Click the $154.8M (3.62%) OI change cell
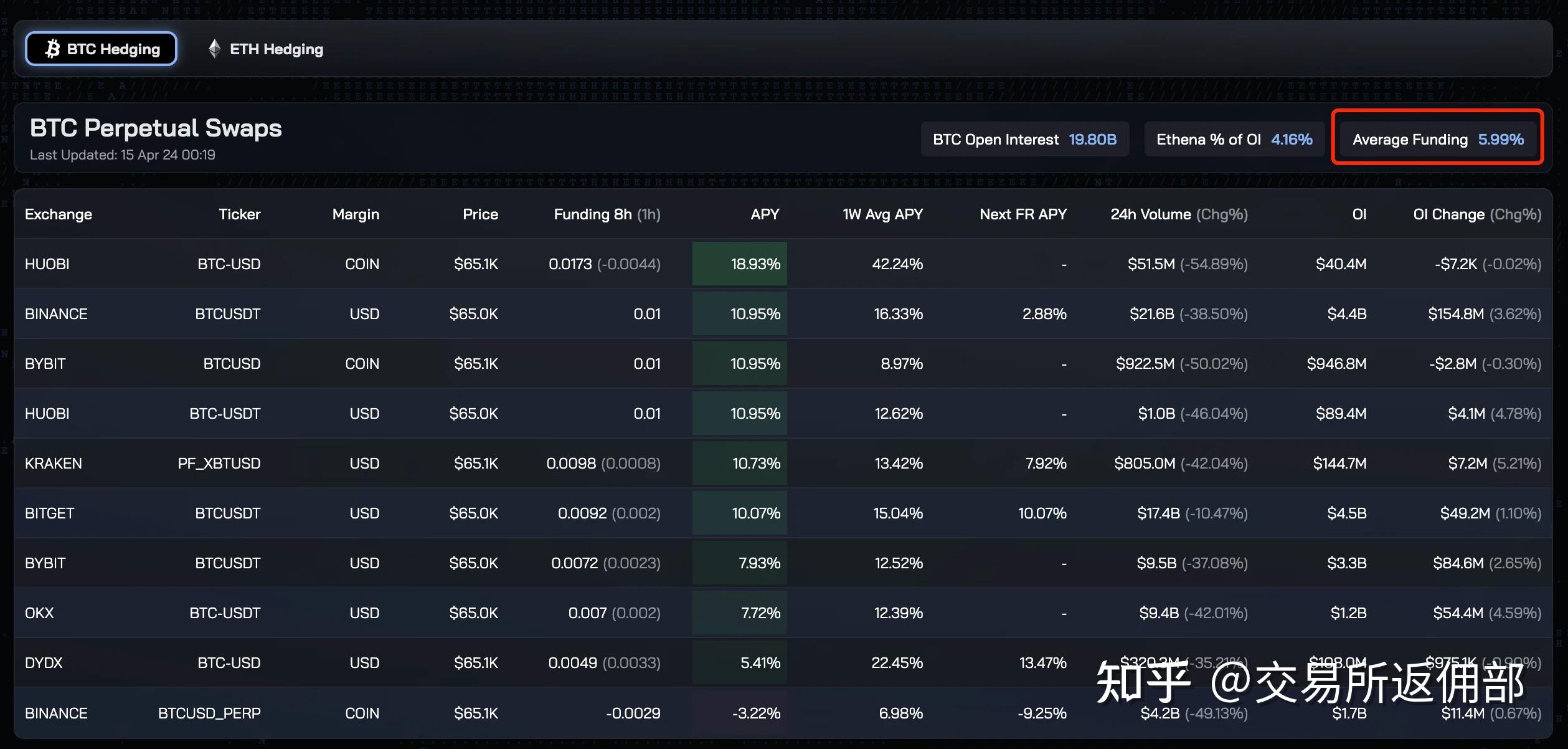This screenshot has height=749, width=1568. [1485, 314]
